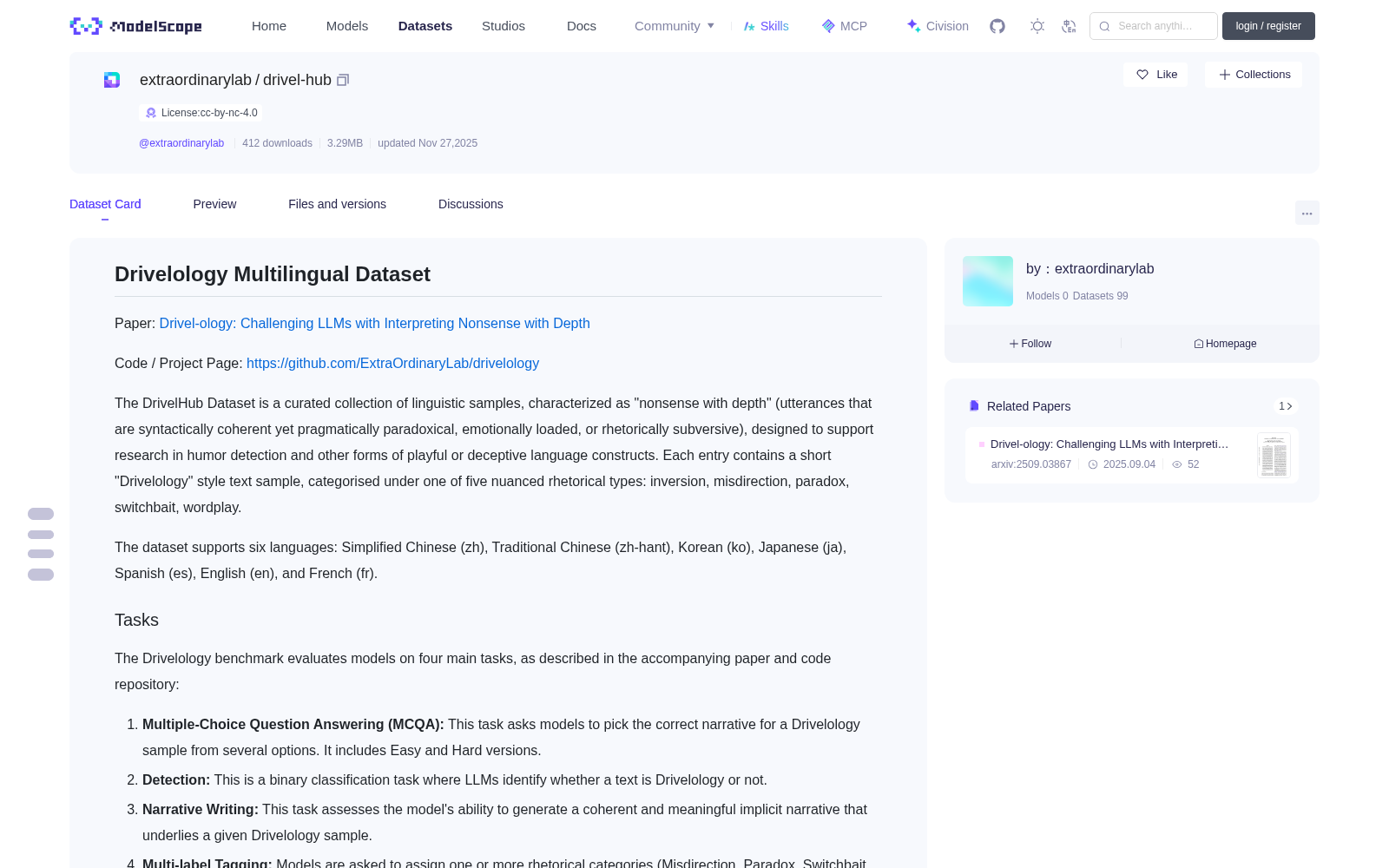Open the author Homepage button
The height and width of the screenshot is (868, 1389).
pyautogui.click(x=1225, y=344)
